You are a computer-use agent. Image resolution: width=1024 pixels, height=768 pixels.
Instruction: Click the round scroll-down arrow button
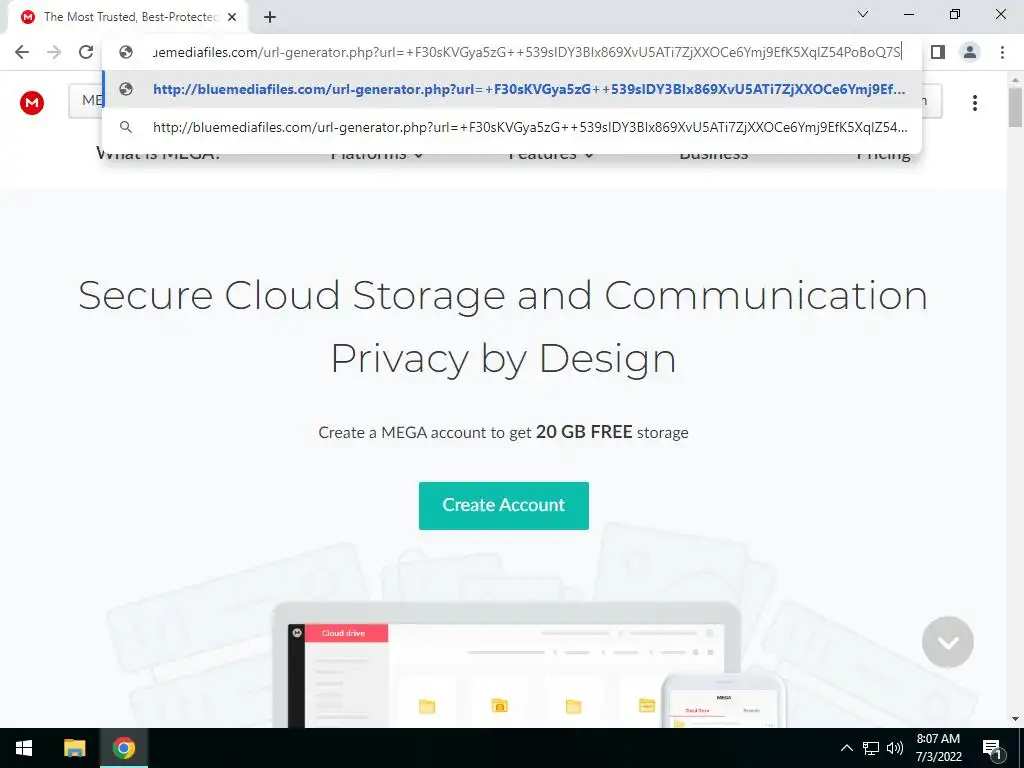[x=948, y=642]
